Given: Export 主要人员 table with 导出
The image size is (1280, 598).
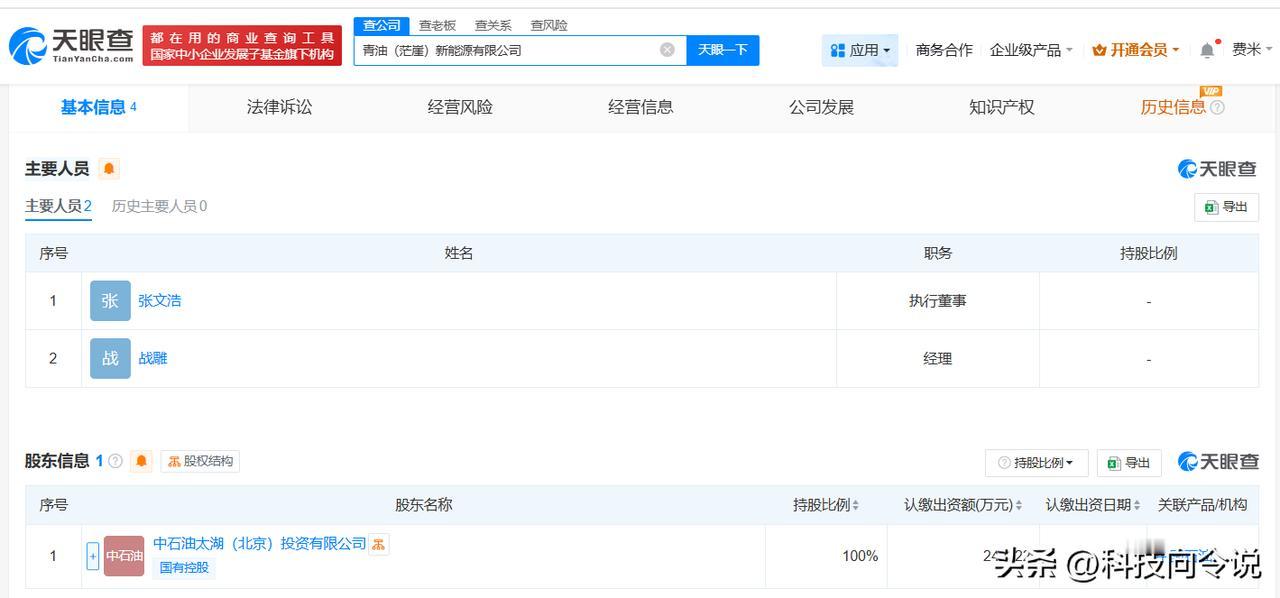Looking at the screenshot, I should (x=1226, y=207).
